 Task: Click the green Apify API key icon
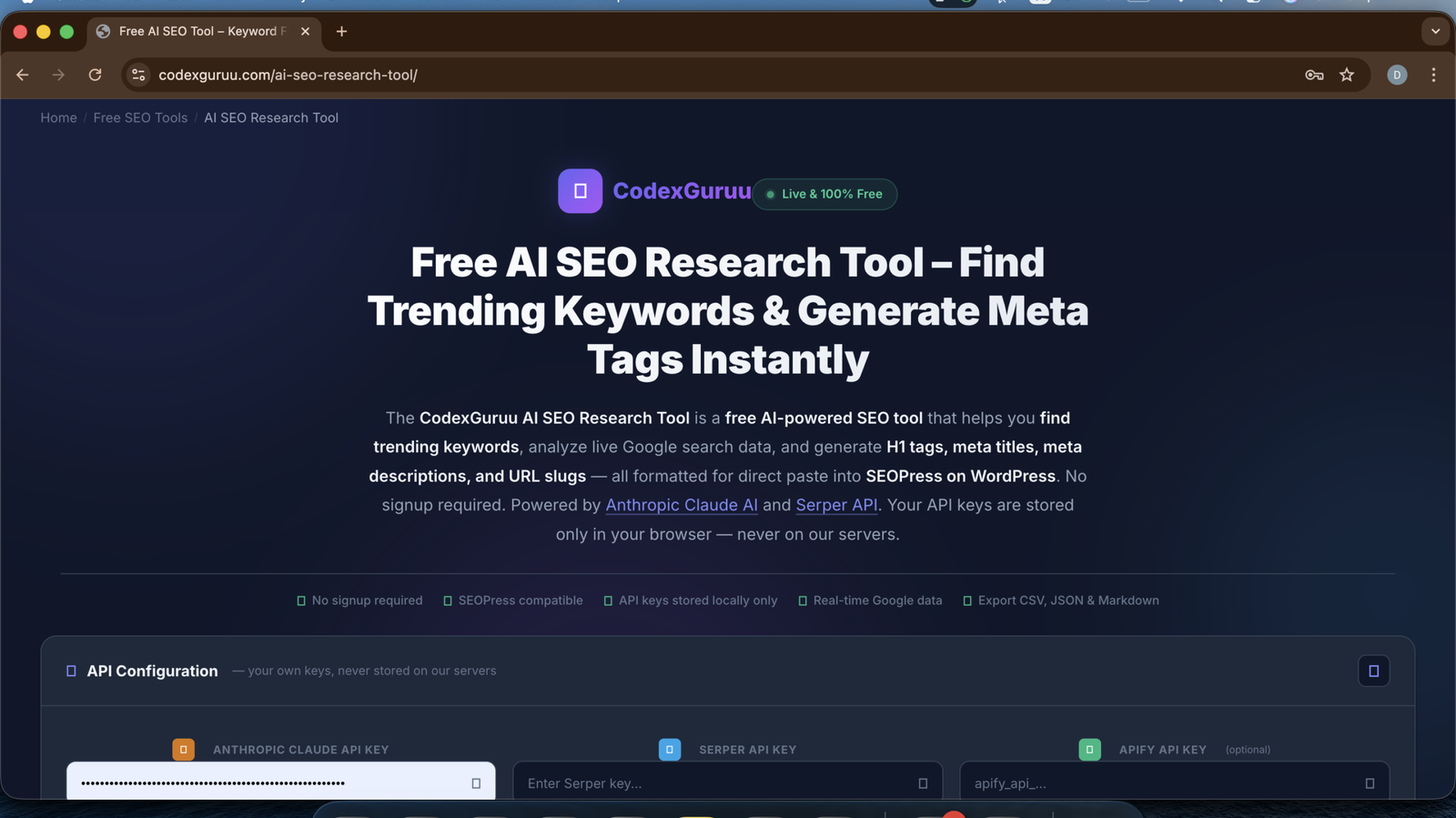[1089, 749]
